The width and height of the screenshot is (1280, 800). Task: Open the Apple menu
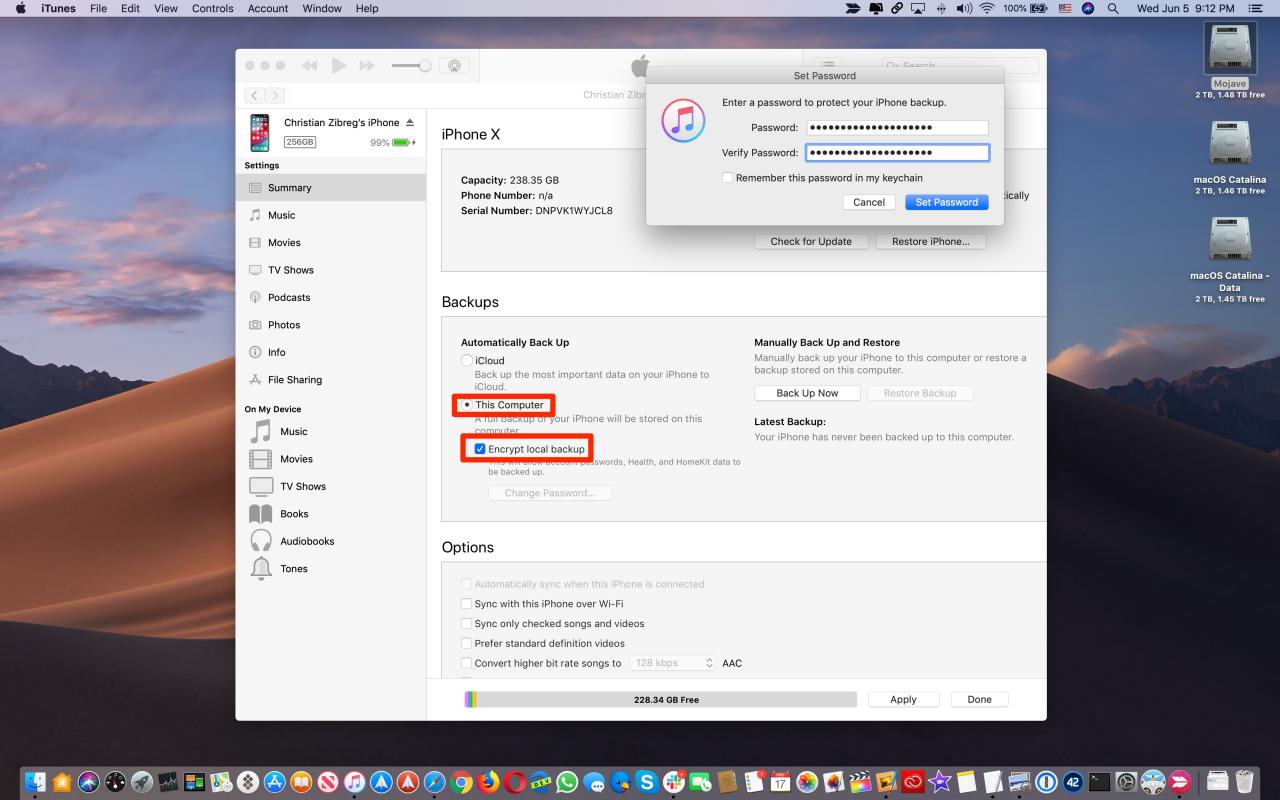tap(20, 8)
